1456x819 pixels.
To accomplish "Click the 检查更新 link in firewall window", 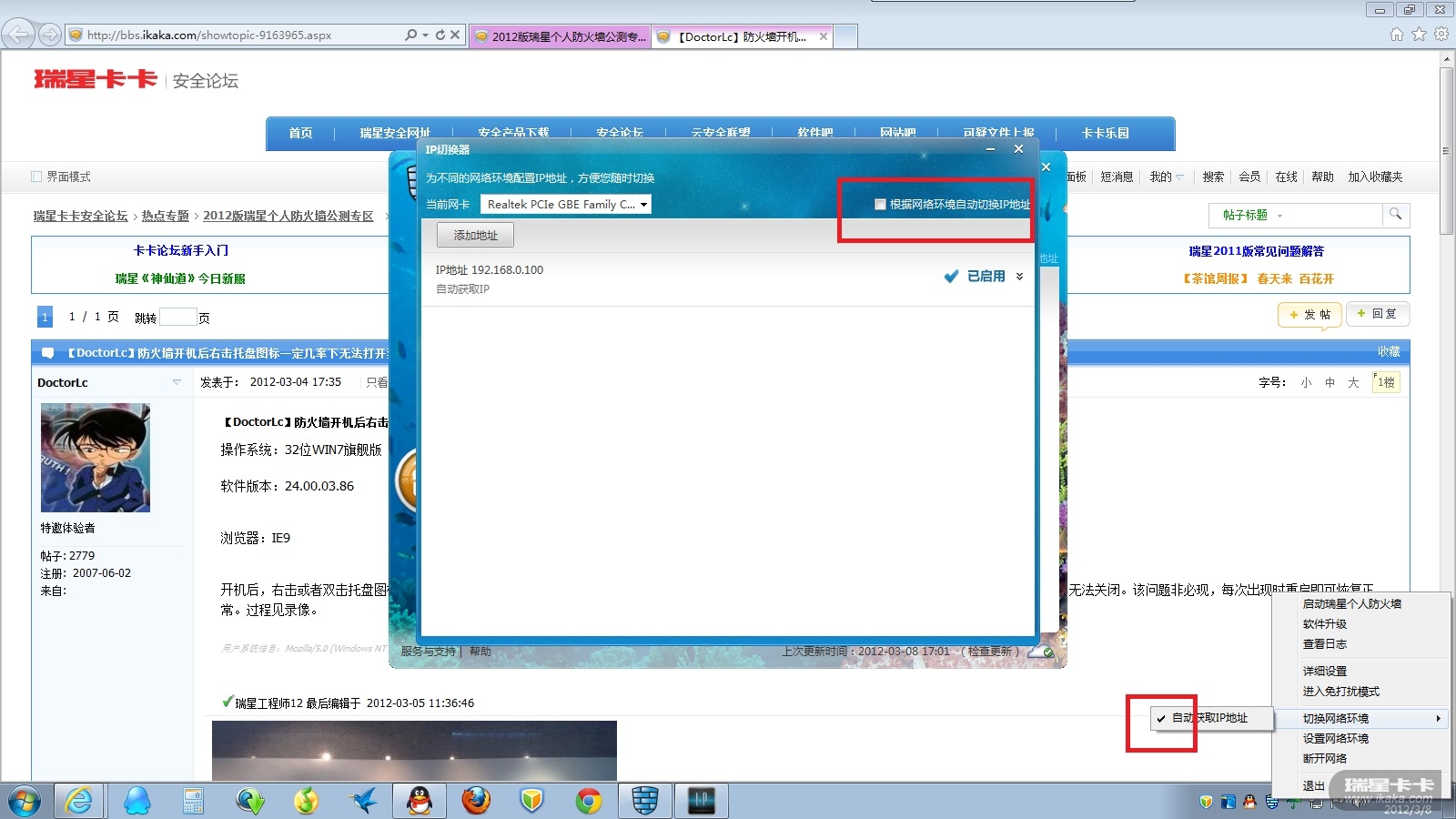I will pos(989,652).
